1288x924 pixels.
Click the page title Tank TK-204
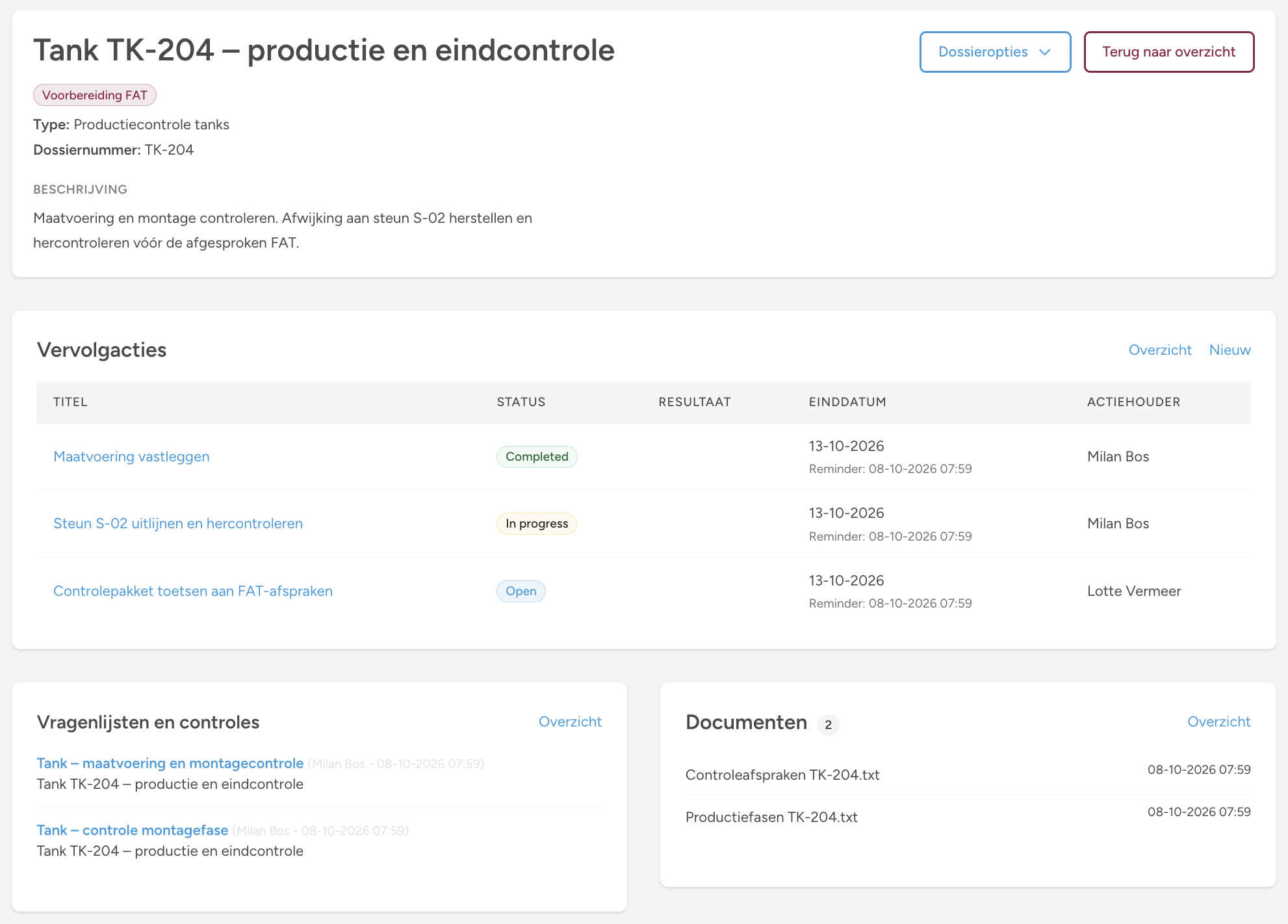(324, 50)
